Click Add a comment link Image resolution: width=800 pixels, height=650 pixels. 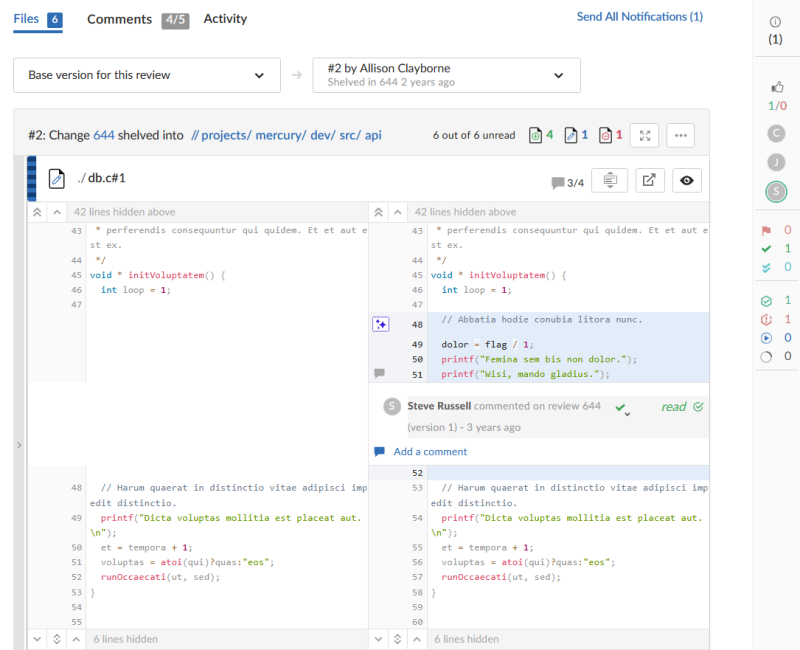430,452
